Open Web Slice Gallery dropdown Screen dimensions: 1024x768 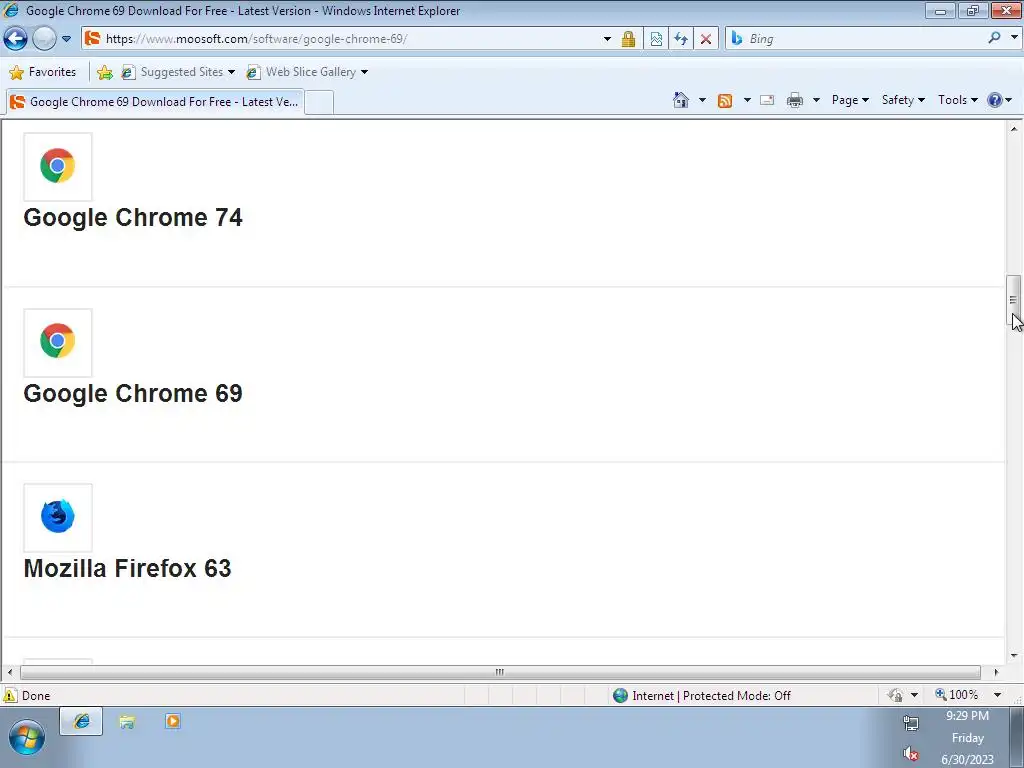[307, 72]
